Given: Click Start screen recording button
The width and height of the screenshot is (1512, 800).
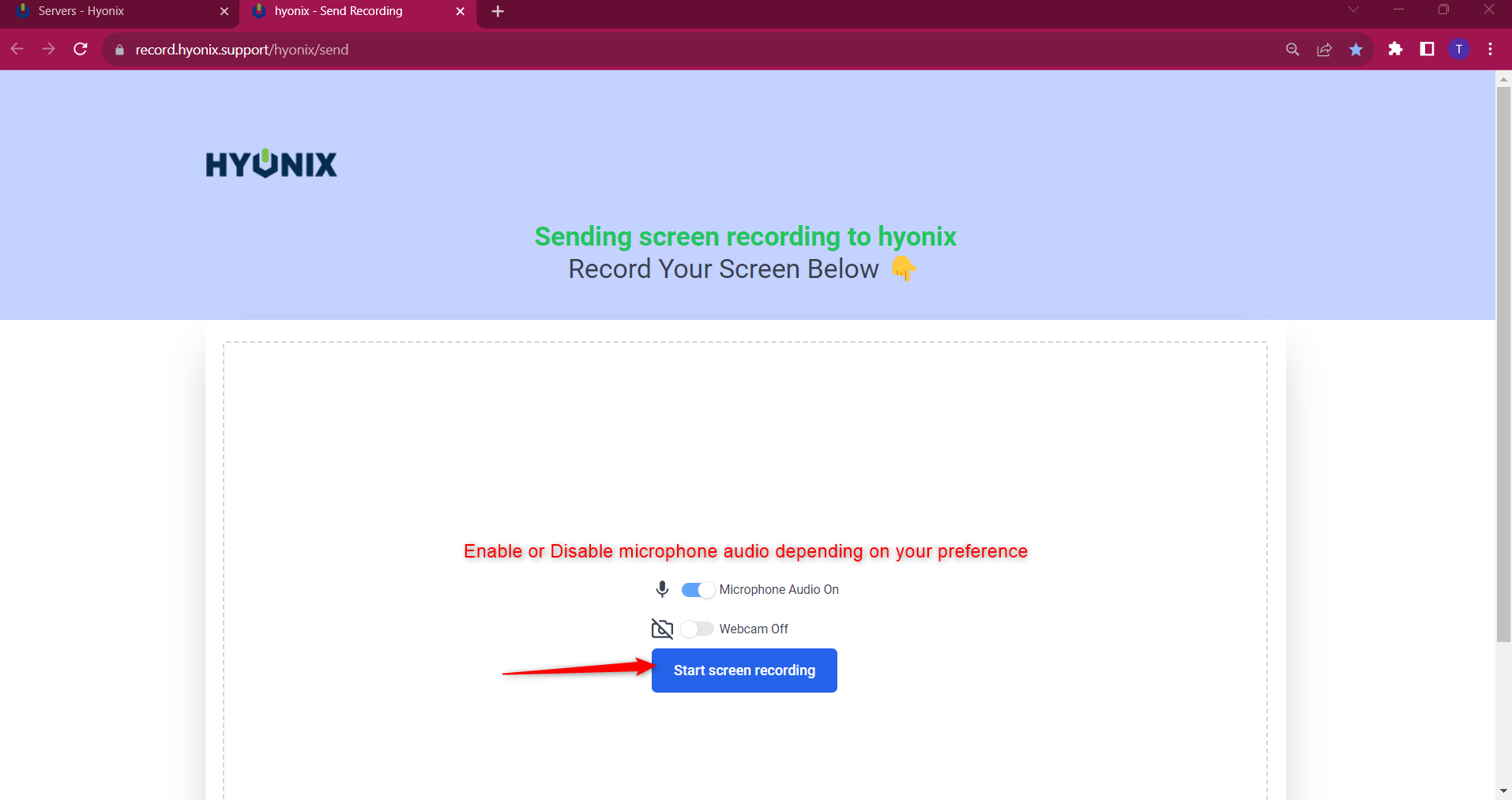Looking at the screenshot, I should point(744,670).
